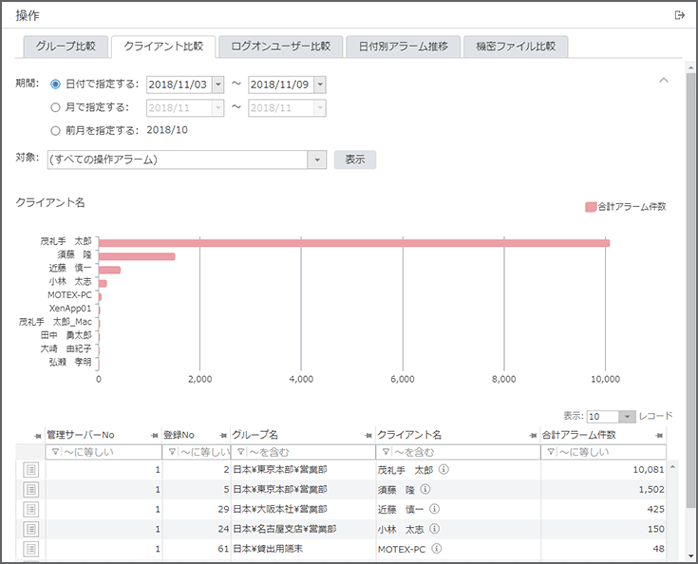Show info icon next to MOTEX-PC
Screen dimensions: 698x564
[437, 548]
